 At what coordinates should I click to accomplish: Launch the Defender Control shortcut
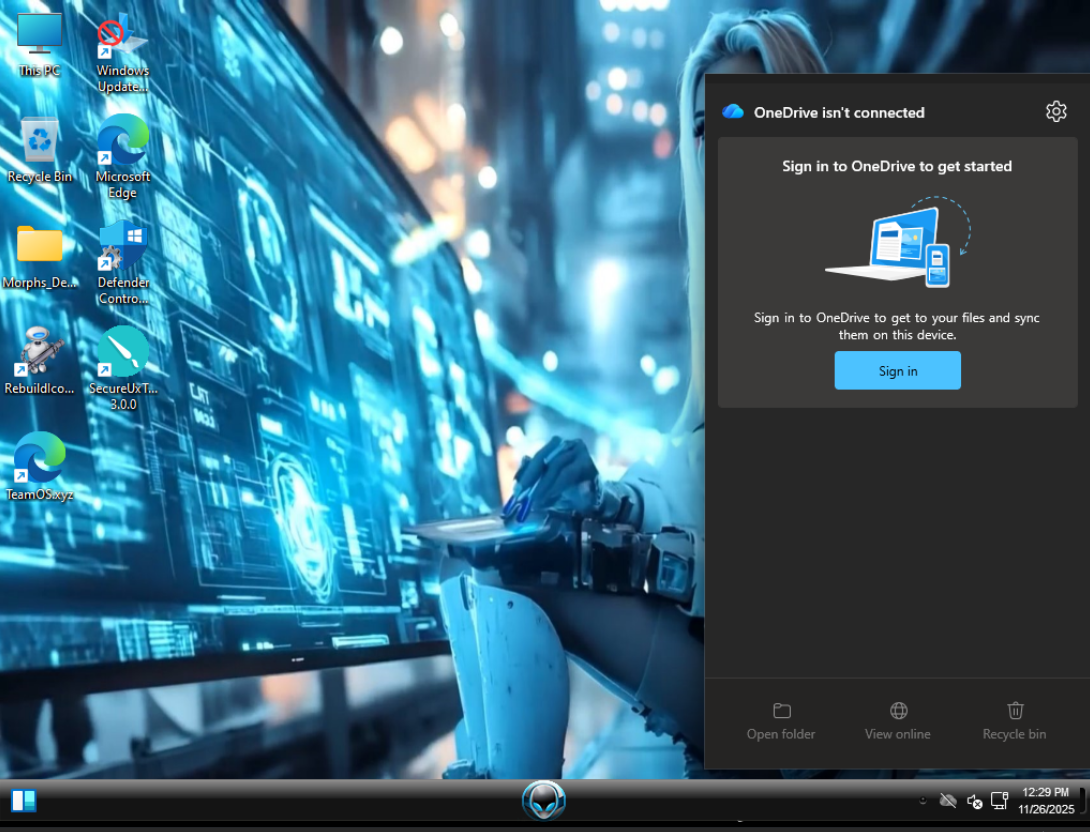123,260
